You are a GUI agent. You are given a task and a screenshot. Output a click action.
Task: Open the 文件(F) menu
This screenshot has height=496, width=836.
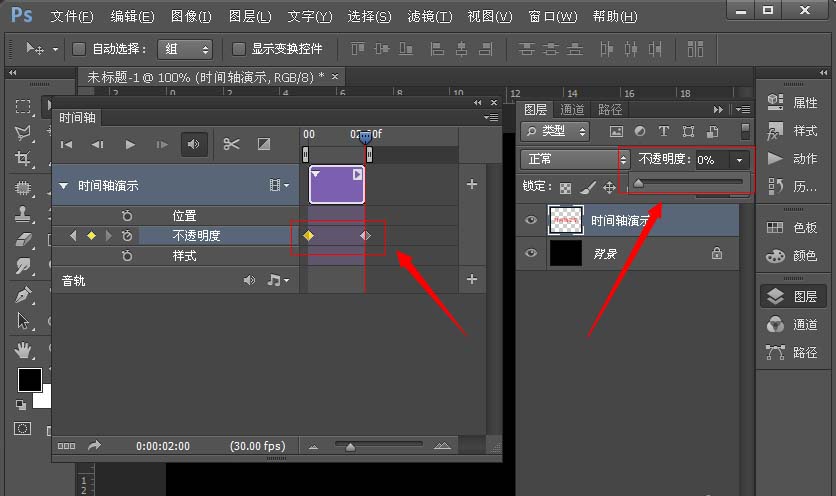click(71, 17)
